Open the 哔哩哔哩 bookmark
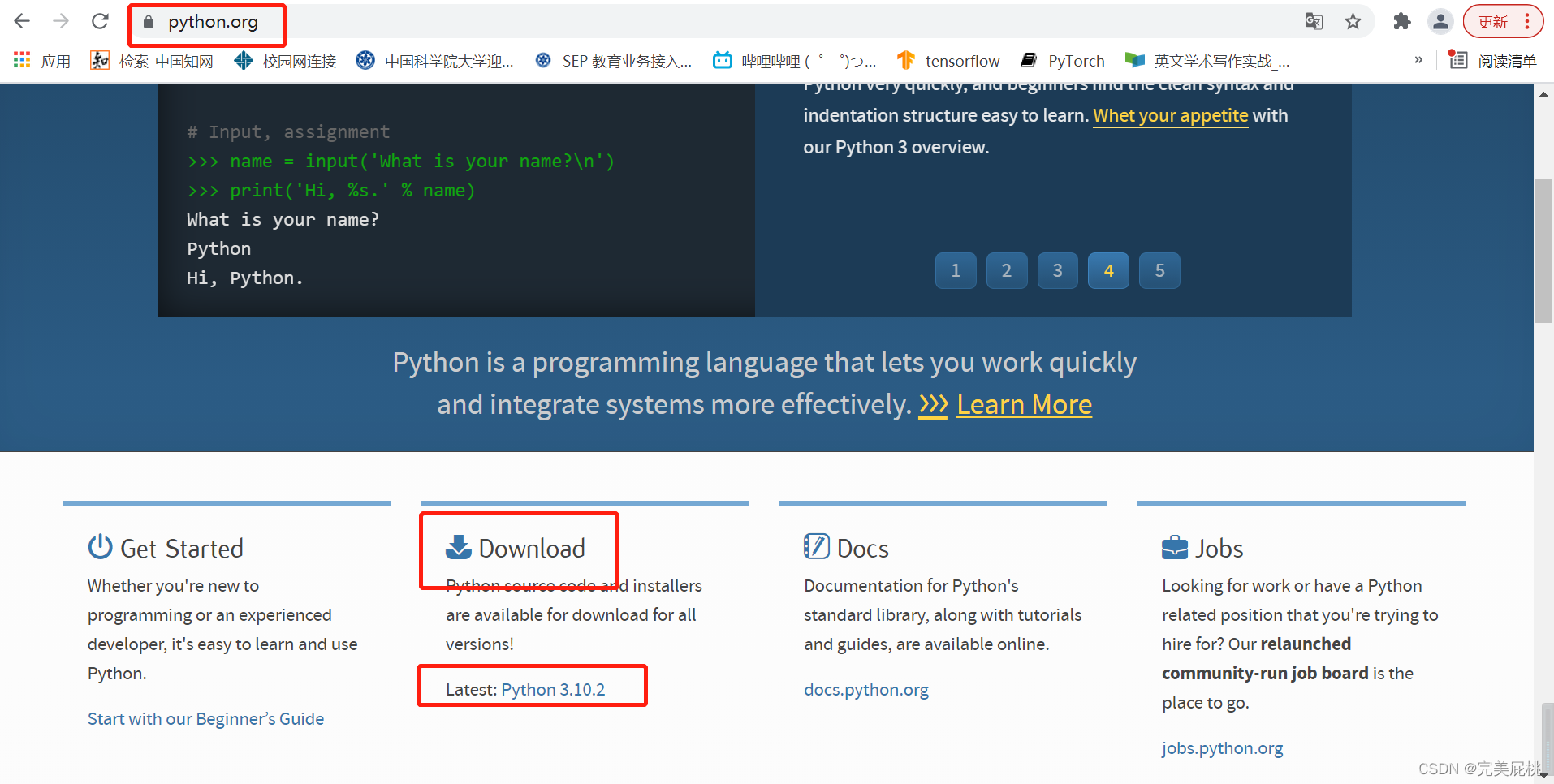 [x=795, y=61]
